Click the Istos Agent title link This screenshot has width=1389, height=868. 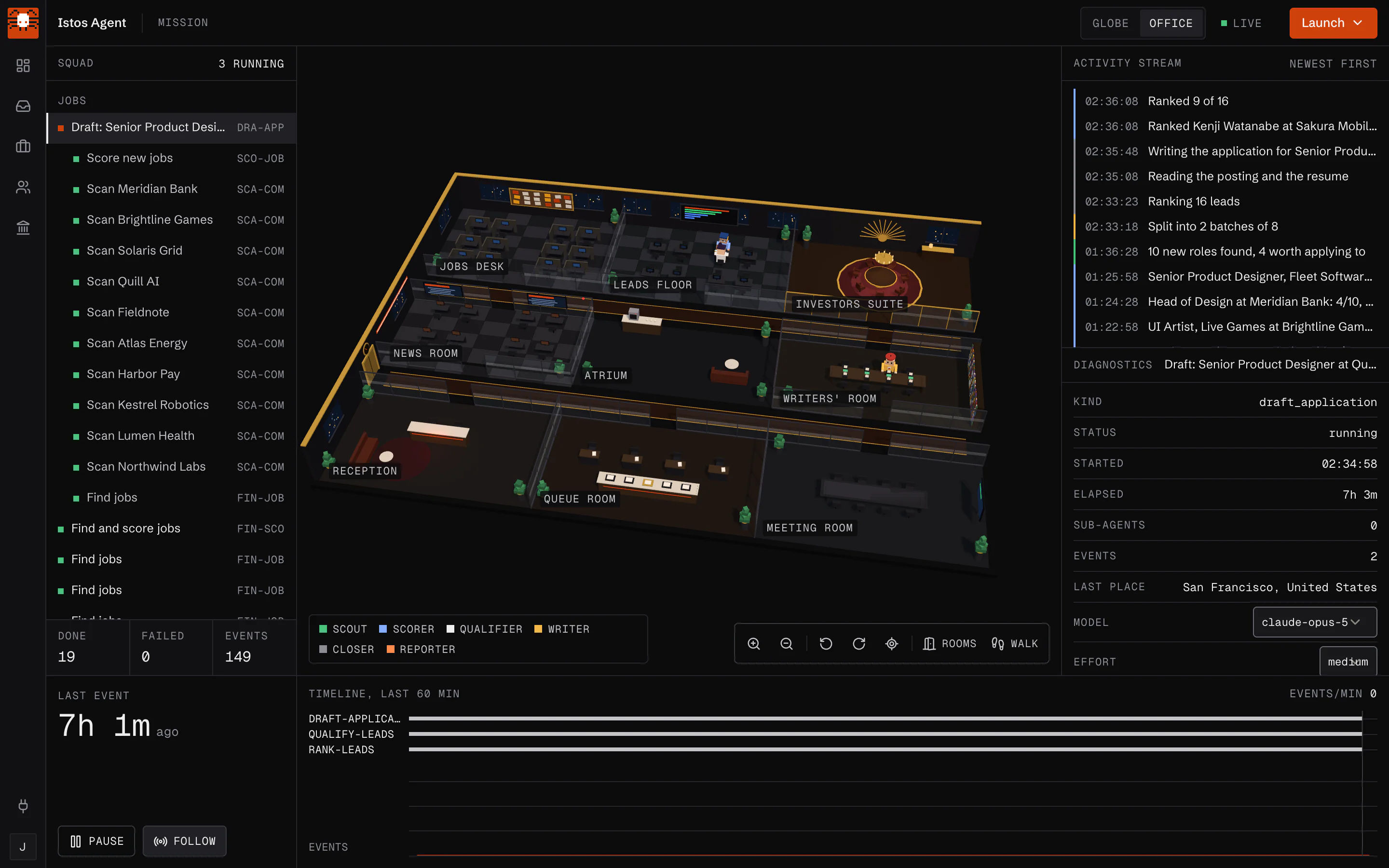pos(92,23)
